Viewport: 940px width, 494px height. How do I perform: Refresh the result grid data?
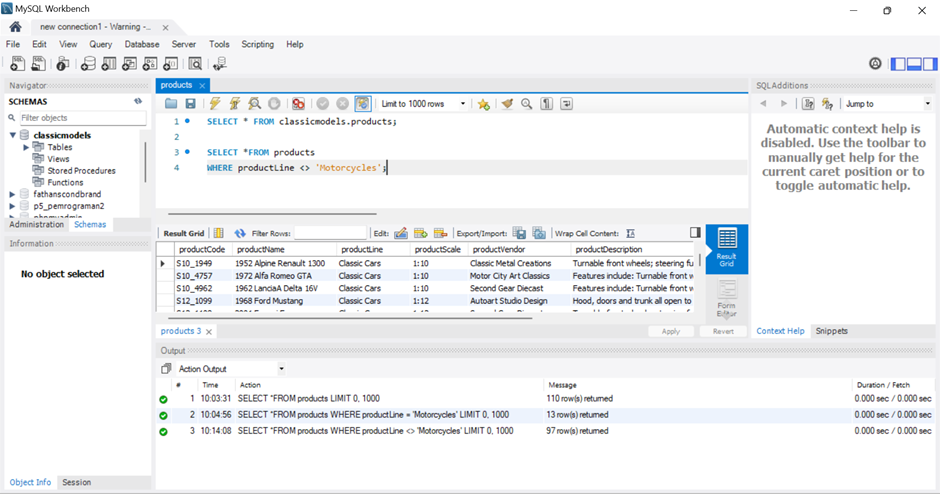pos(240,233)
